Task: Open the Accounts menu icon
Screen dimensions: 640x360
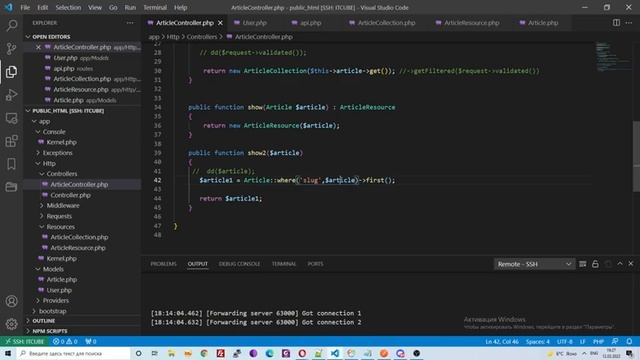Action: pos(11,301)
